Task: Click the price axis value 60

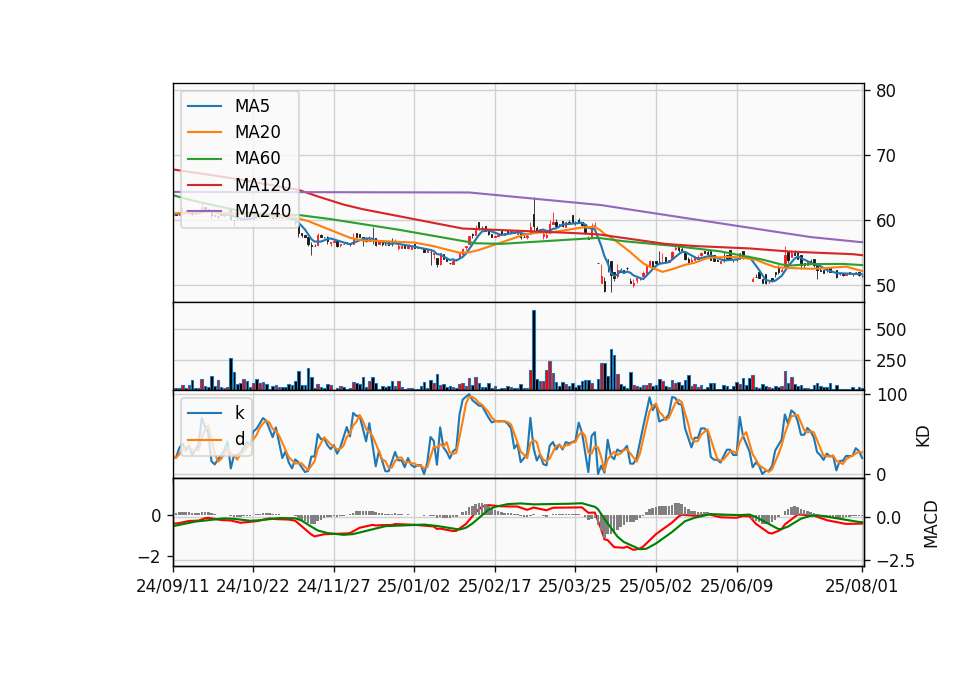Action: [886, 221]
